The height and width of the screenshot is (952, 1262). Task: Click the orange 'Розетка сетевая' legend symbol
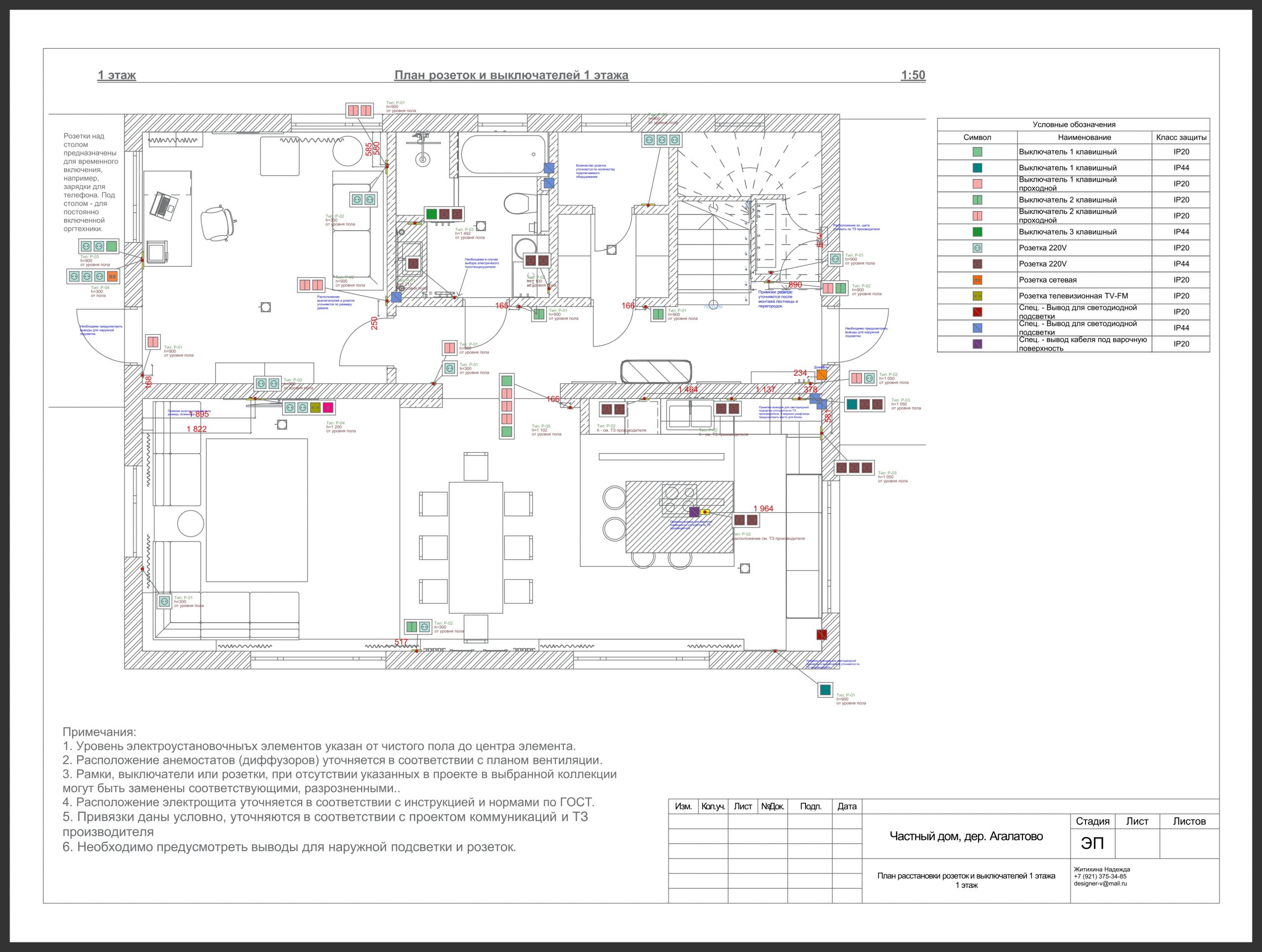977,280
